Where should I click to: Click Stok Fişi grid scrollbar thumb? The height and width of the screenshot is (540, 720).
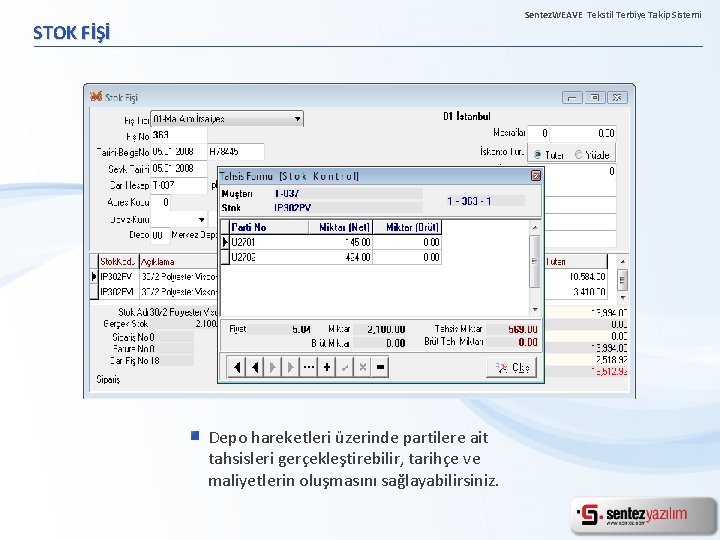[x=622, y=279]
